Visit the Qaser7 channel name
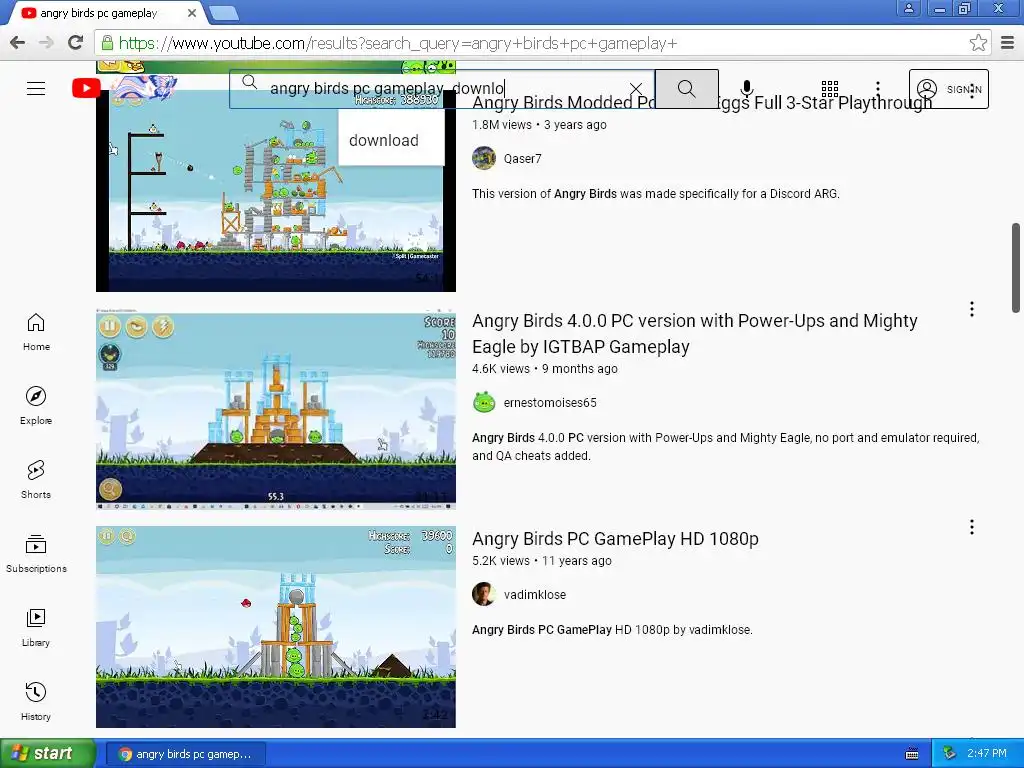Viewport: 1024px width, 768px height. tap(522, 159)
